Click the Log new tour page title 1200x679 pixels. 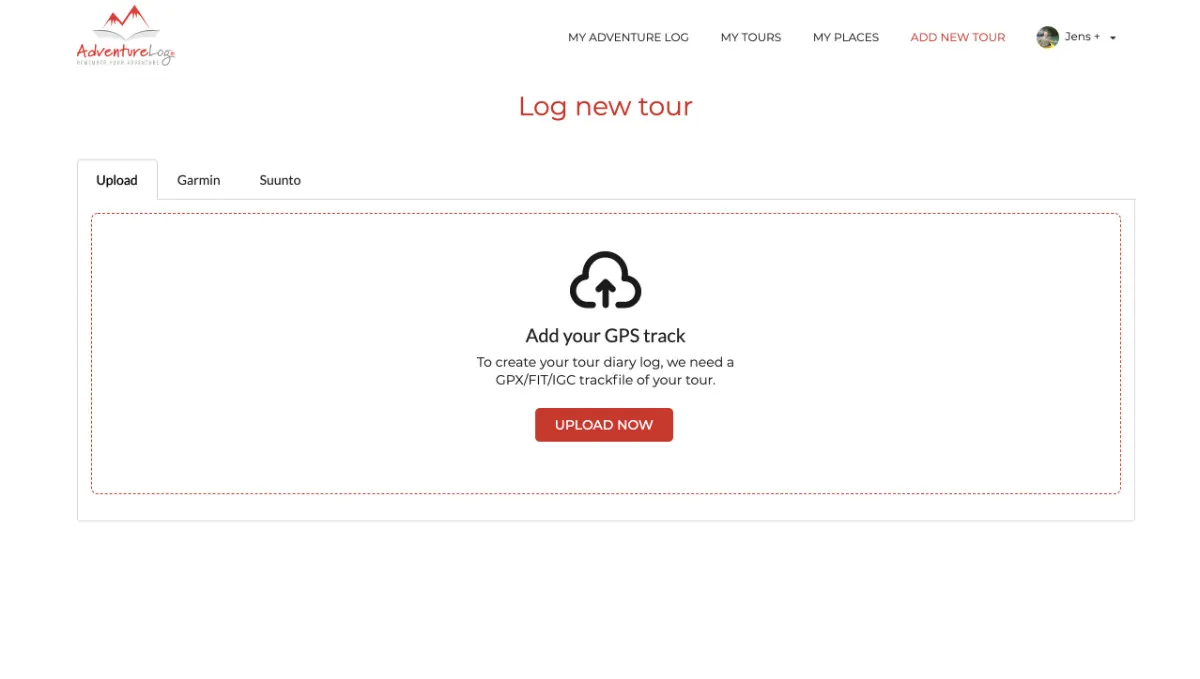(605, 106)
